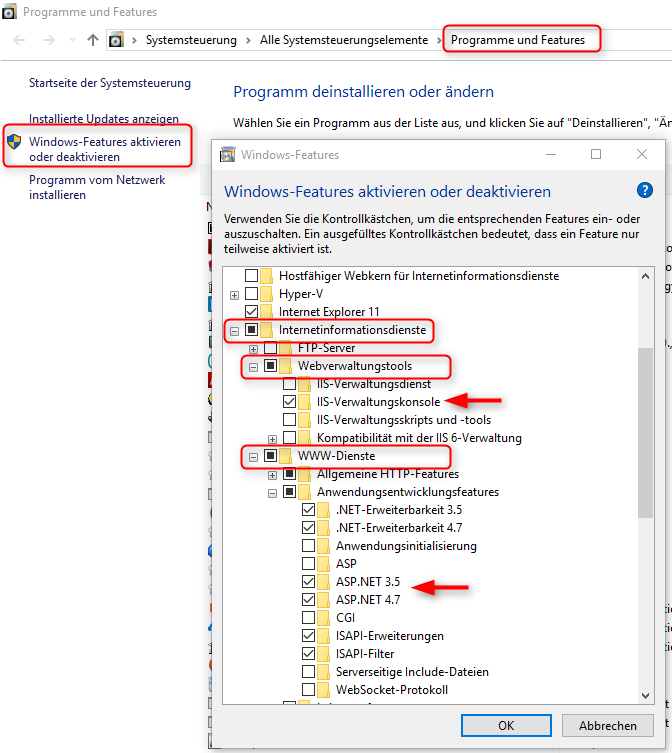Collapse the WWW-Dienste tree node
This screenshot has height=753, width=672.
[x=254, y=457]
